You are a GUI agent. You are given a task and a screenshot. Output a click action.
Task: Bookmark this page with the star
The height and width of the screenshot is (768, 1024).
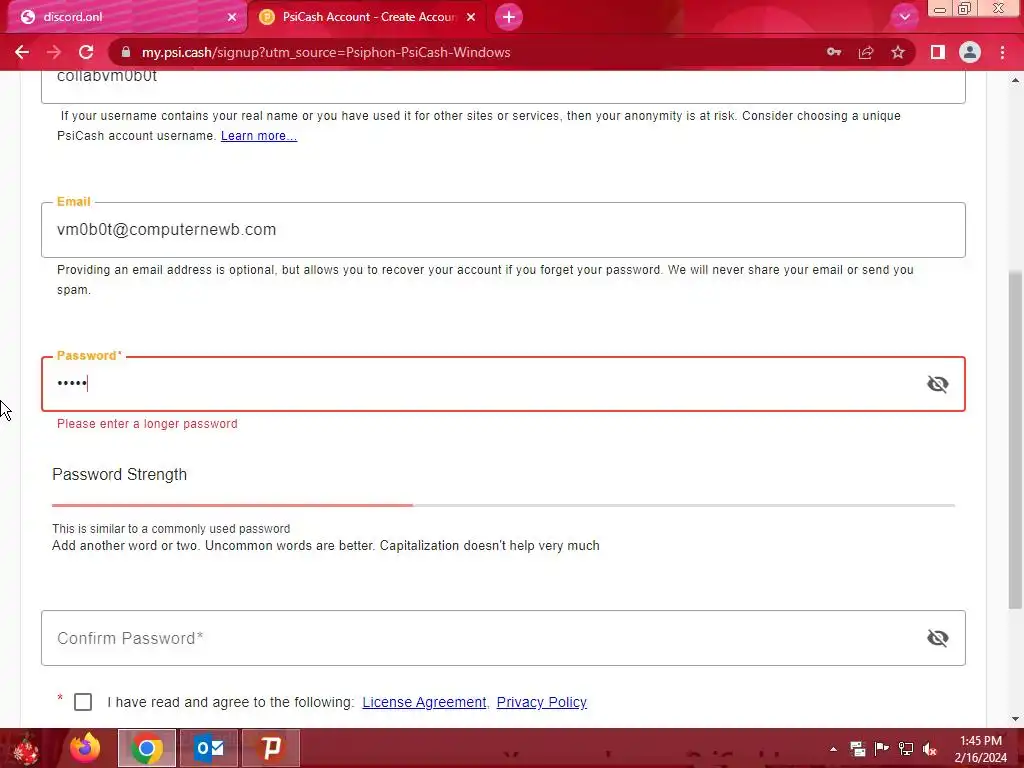point(898,52)
